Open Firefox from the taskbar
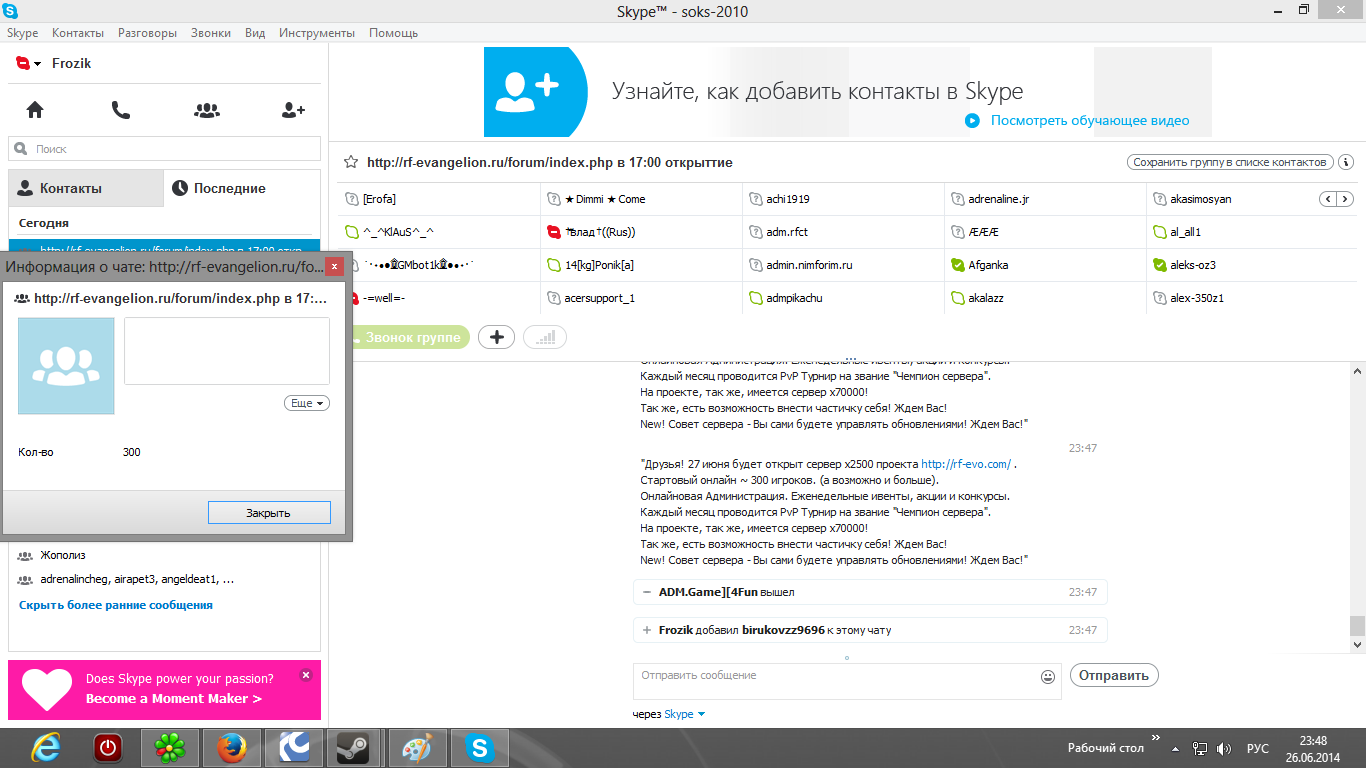Image resolution: width=1366 pixels, height=768 pixels. click(232, 748)
